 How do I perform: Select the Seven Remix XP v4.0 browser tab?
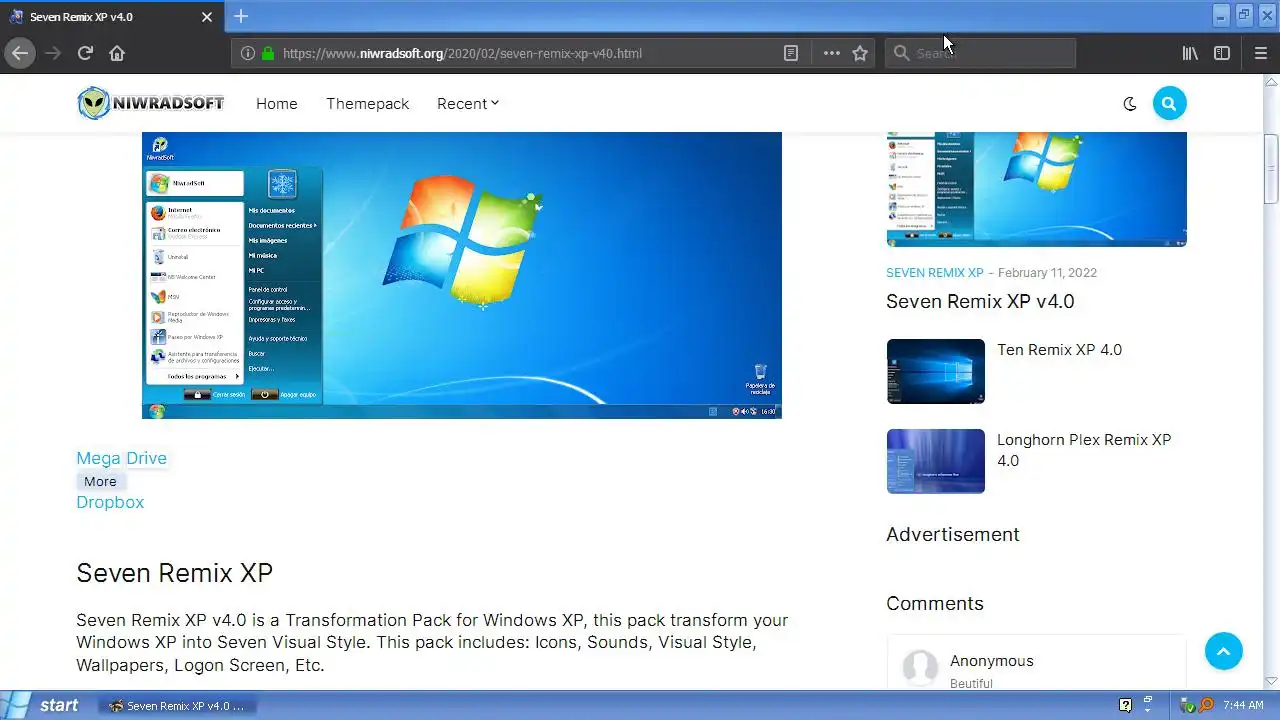110,17
